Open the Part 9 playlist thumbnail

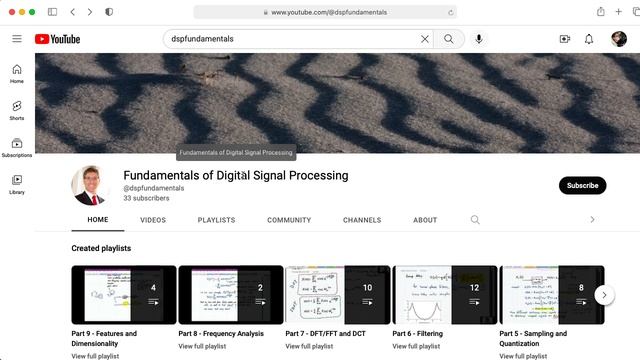(124, 295)
